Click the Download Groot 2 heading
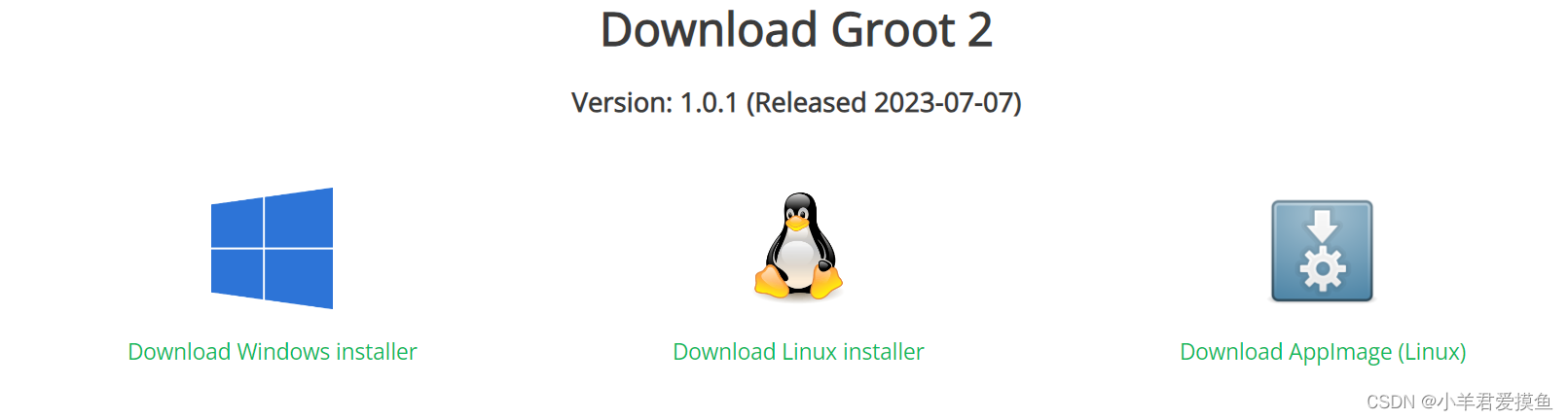 click(796, 29)
